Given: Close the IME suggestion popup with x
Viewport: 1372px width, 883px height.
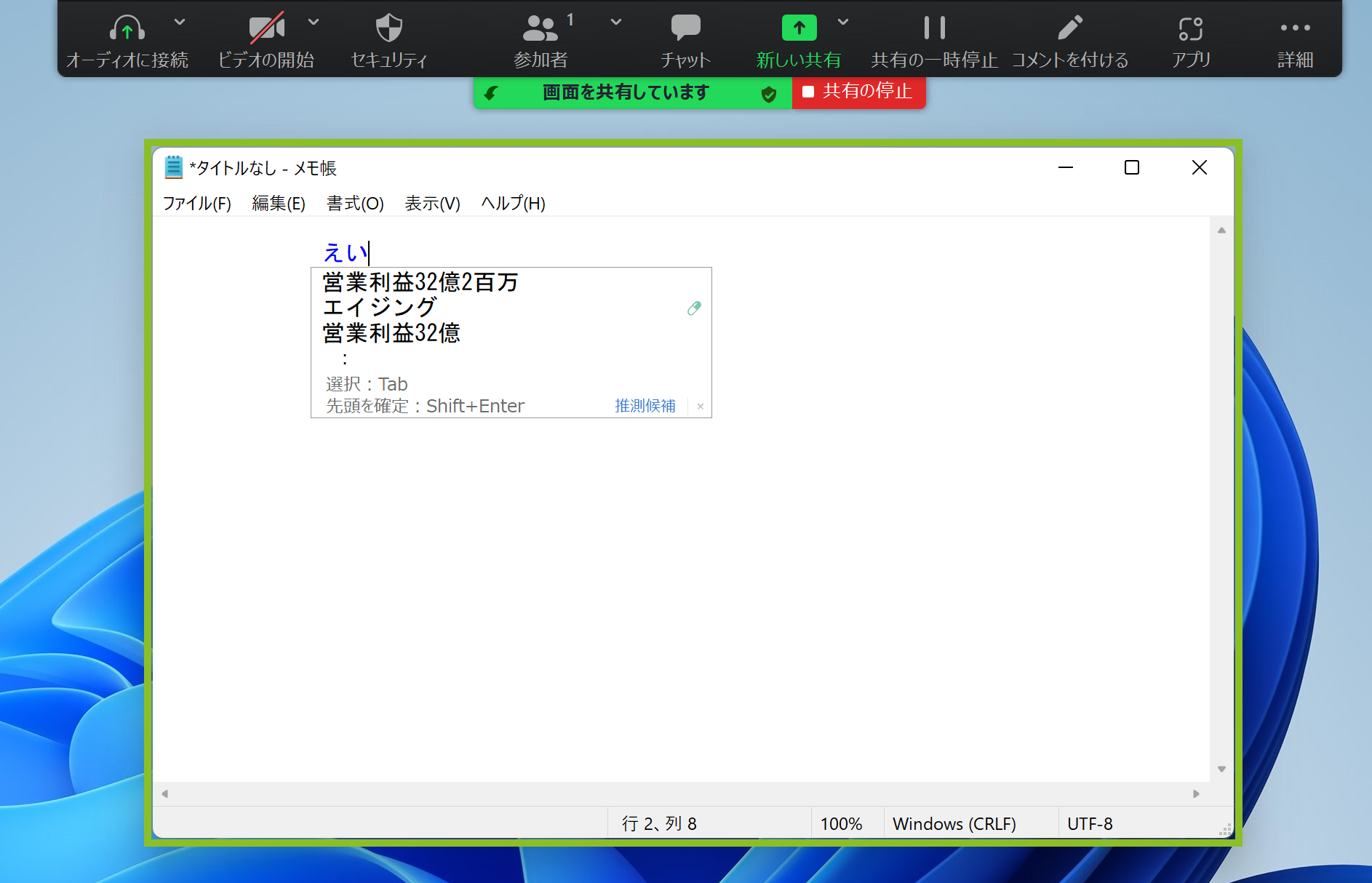Looking at the screenshot, I should pyautogui.click(x=700, y=407).
